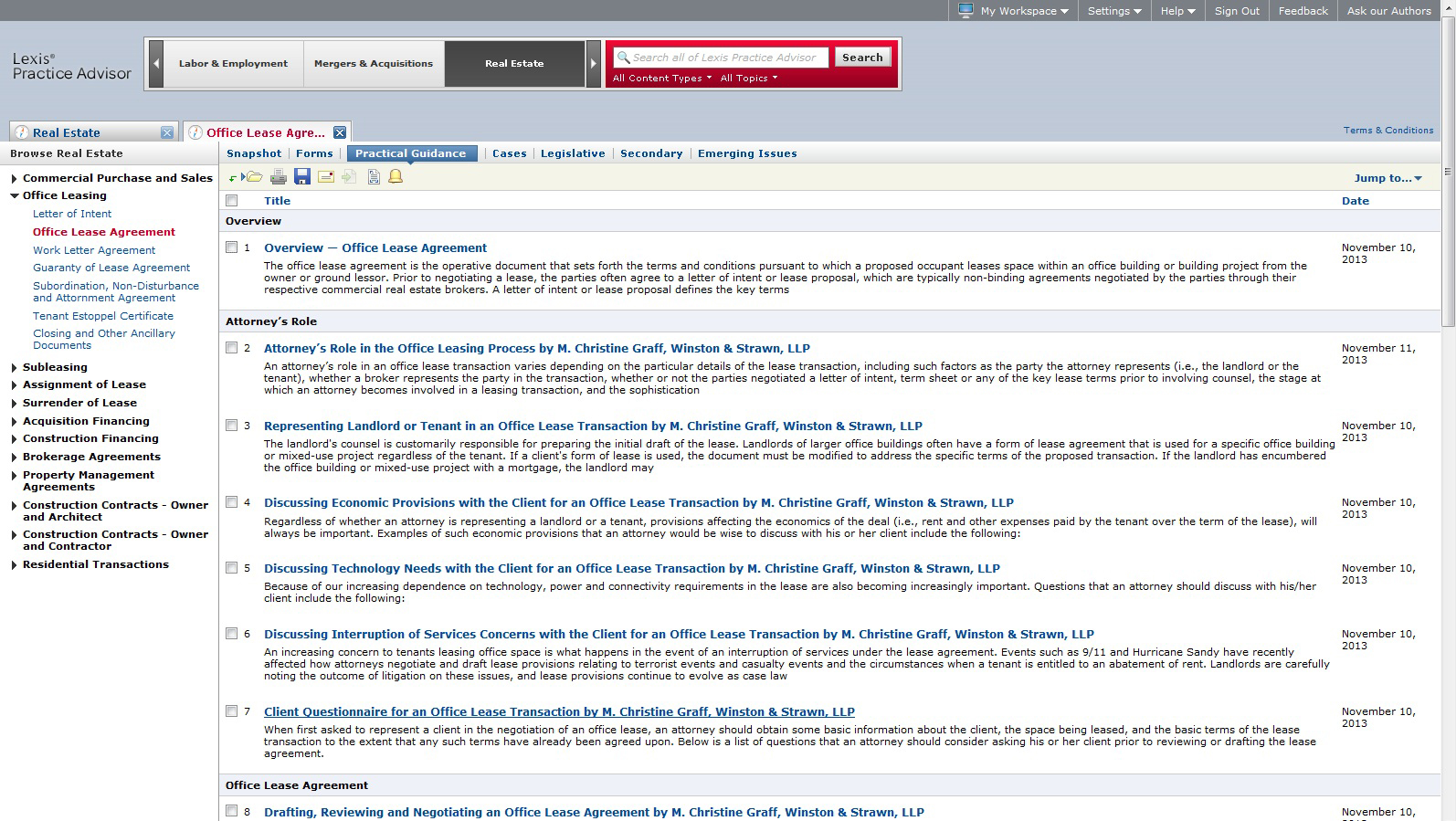Click the left arrow of the practice area carousel
1456x821 pixels.
156,64
